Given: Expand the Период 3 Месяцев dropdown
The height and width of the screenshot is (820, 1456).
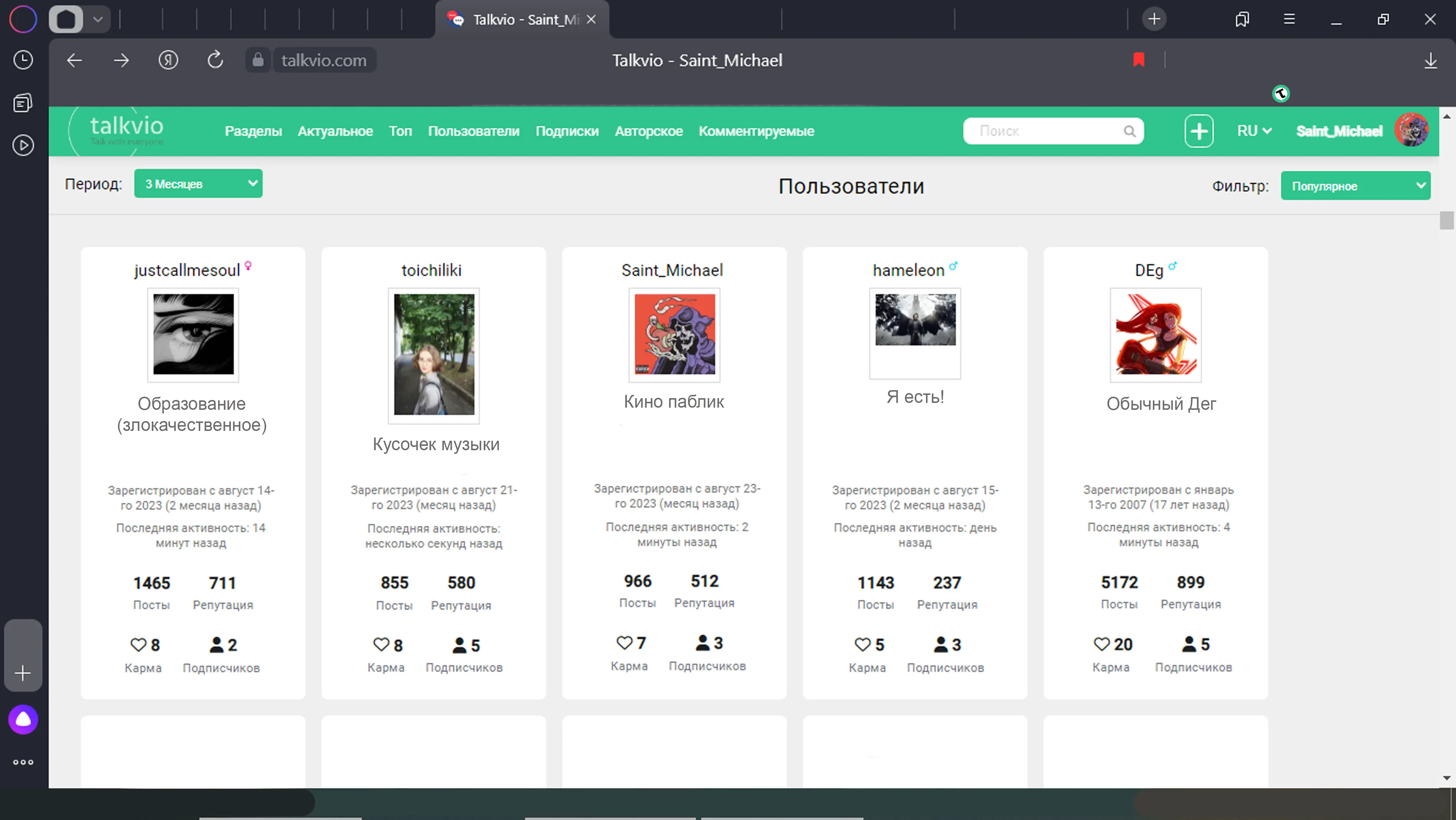Looking at the screenshot, I should pyautogui.click(x=198, y=184).
